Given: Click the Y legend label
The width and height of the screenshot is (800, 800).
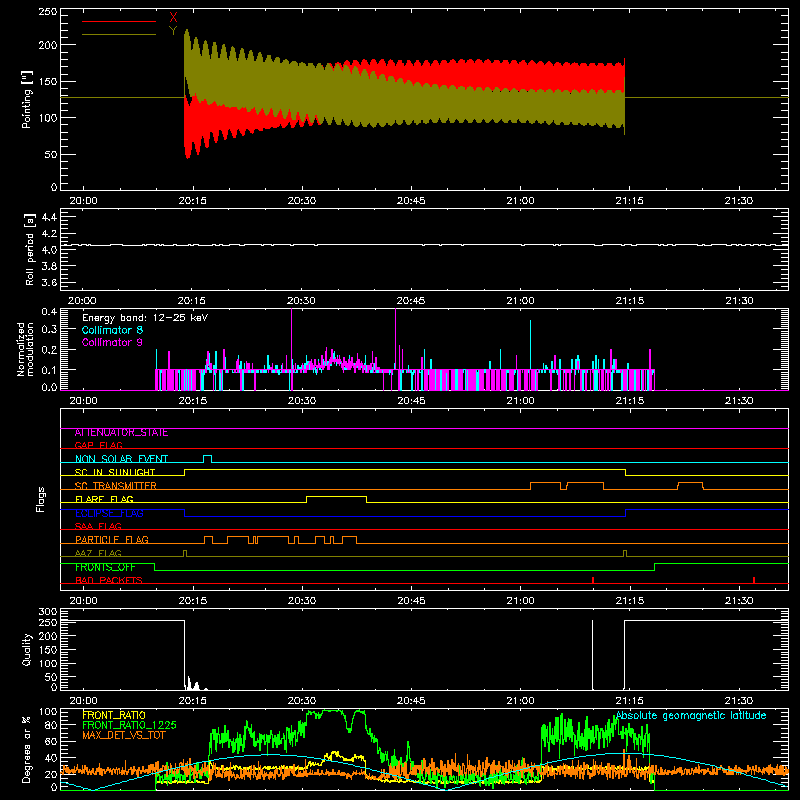Looking at the screenshot, I should (173, 31).
